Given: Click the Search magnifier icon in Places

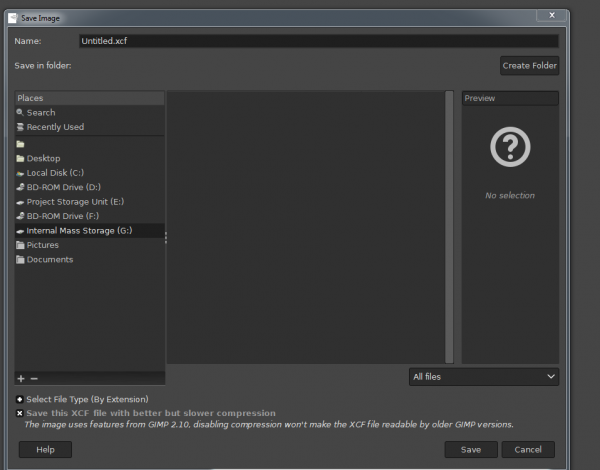Looking at the screenshot, I should tap(20, 113).
